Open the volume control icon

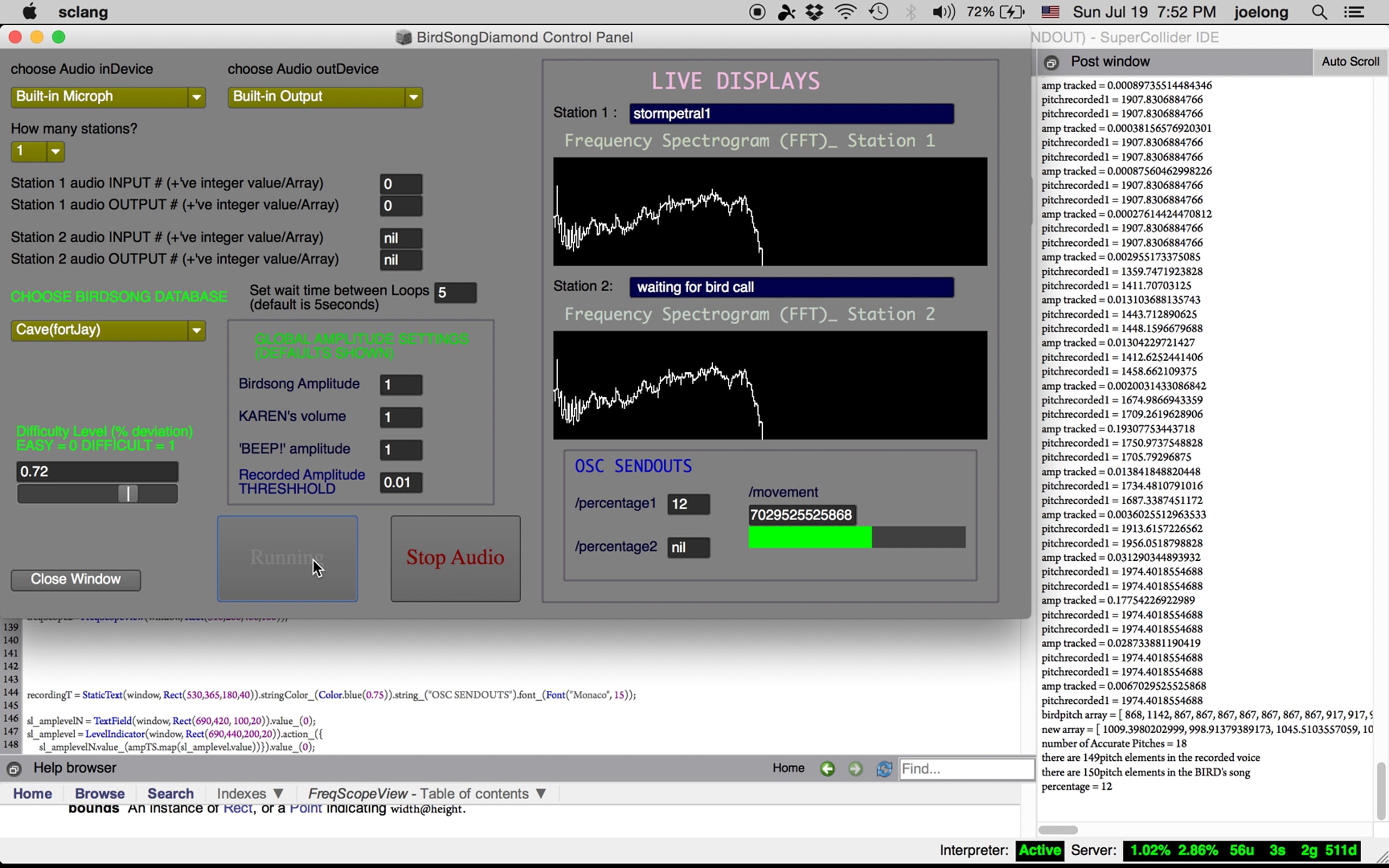click(943, 12)
